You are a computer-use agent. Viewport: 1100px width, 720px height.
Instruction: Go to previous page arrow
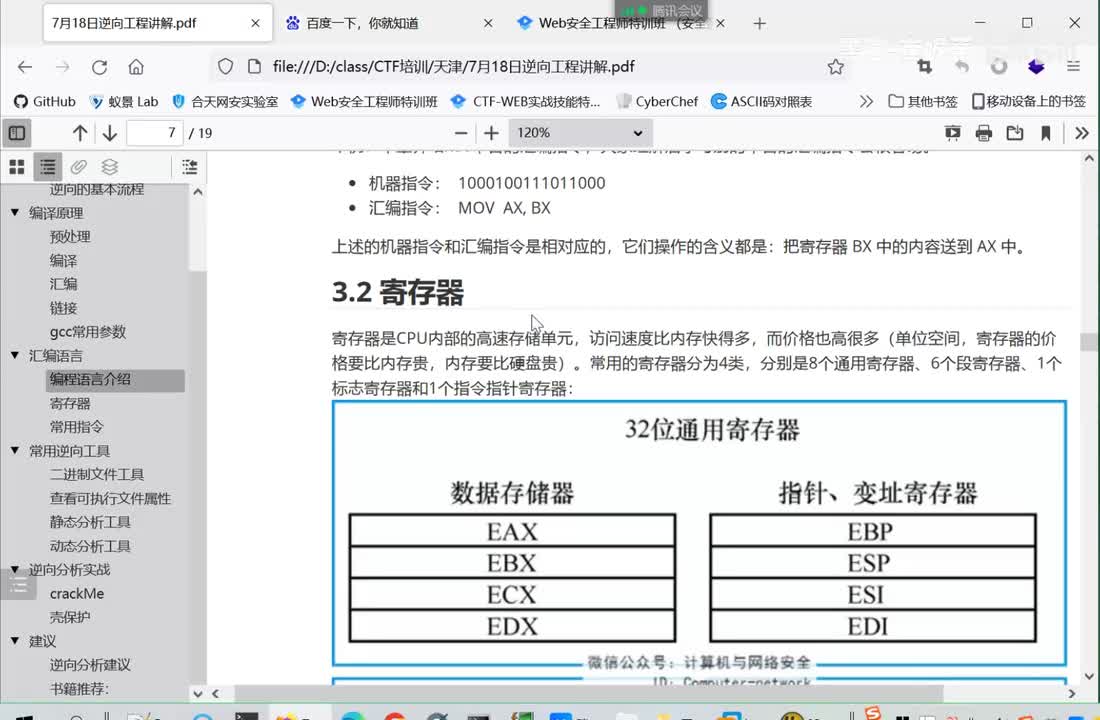tap(80, 133)
